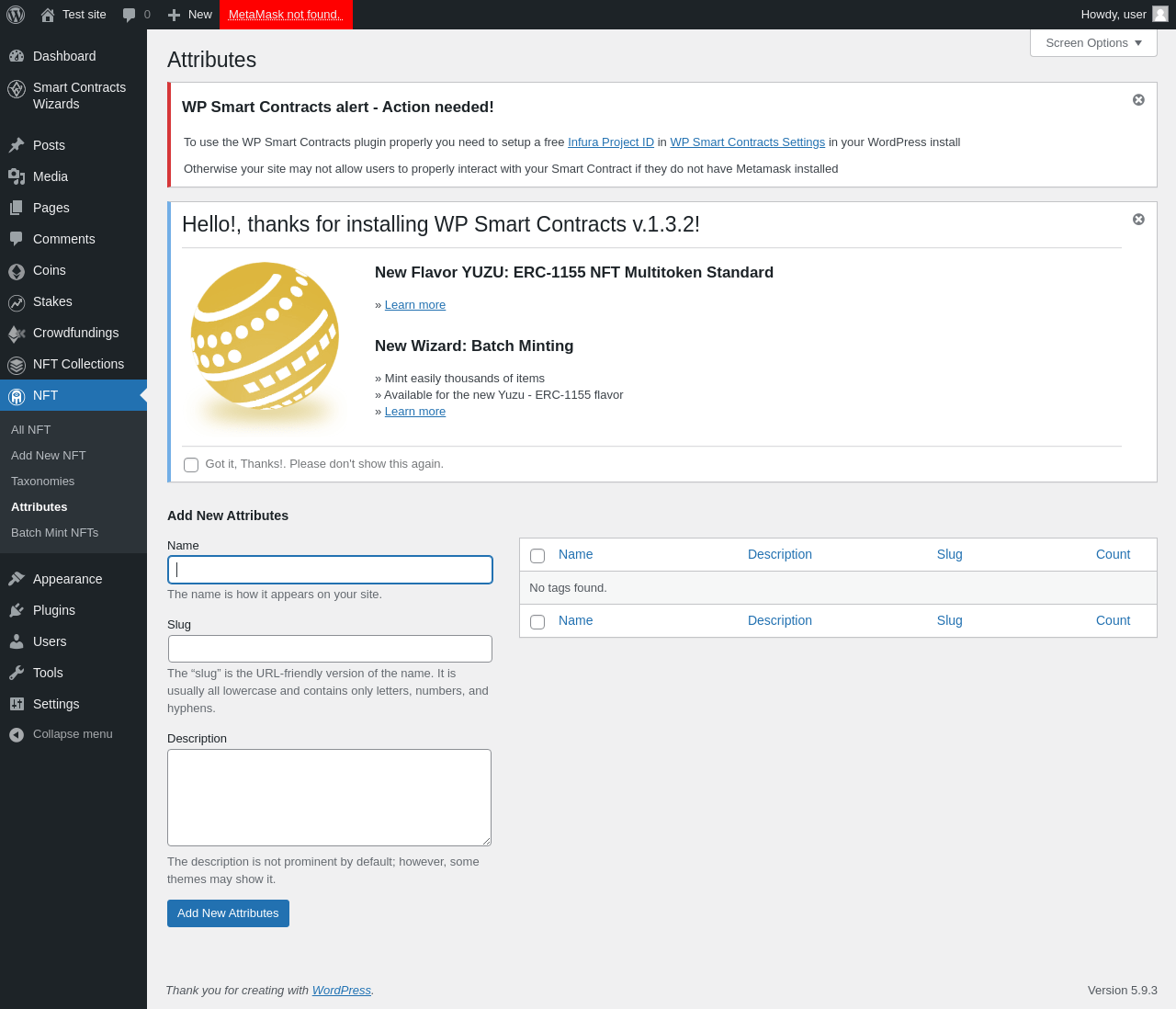This screenshot has height=1009, width=1176.
Task: Open Learn more link under Batch Minting
Action: 415,412
